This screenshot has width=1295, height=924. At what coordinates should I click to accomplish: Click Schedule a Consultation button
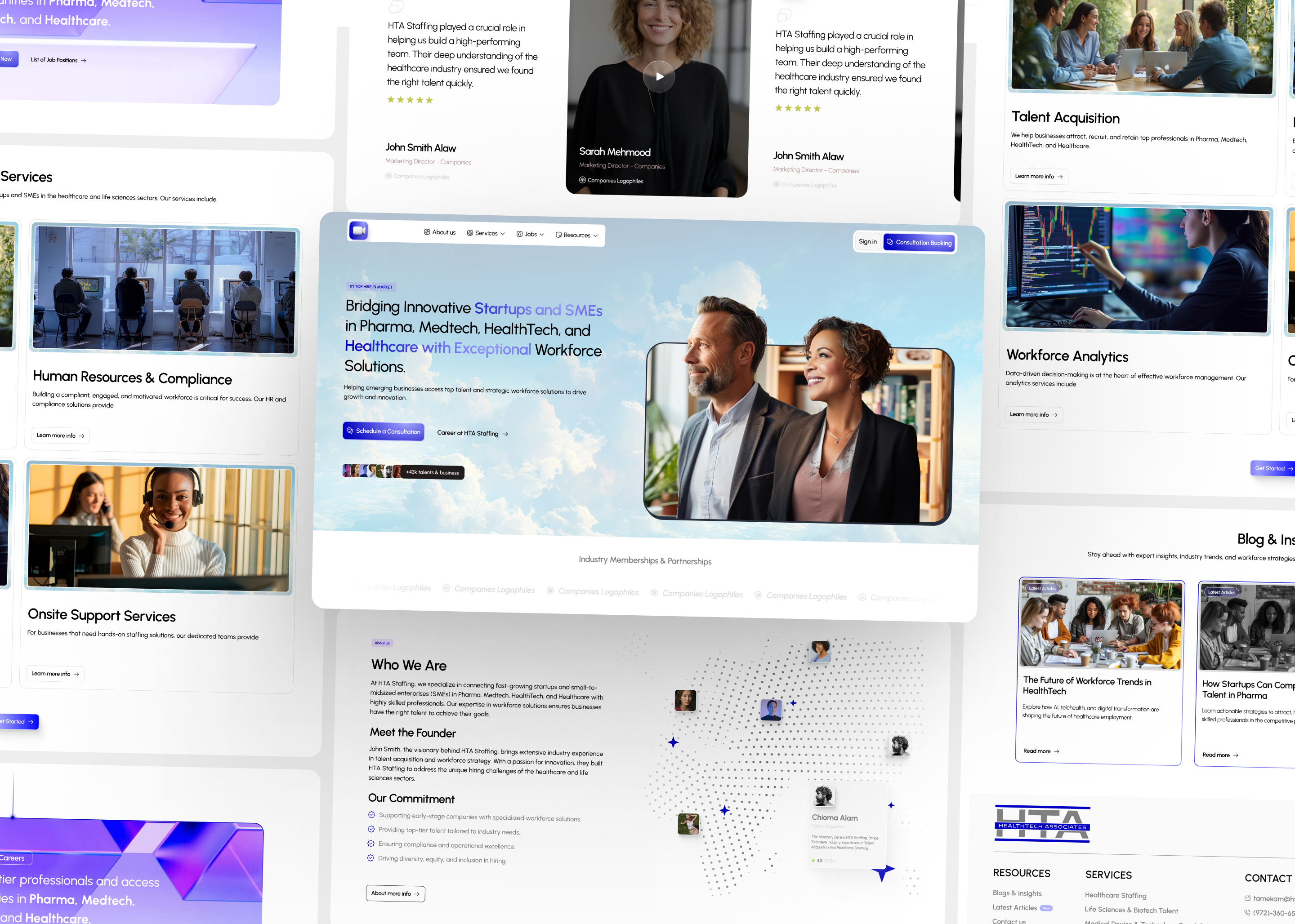(383, 431)
